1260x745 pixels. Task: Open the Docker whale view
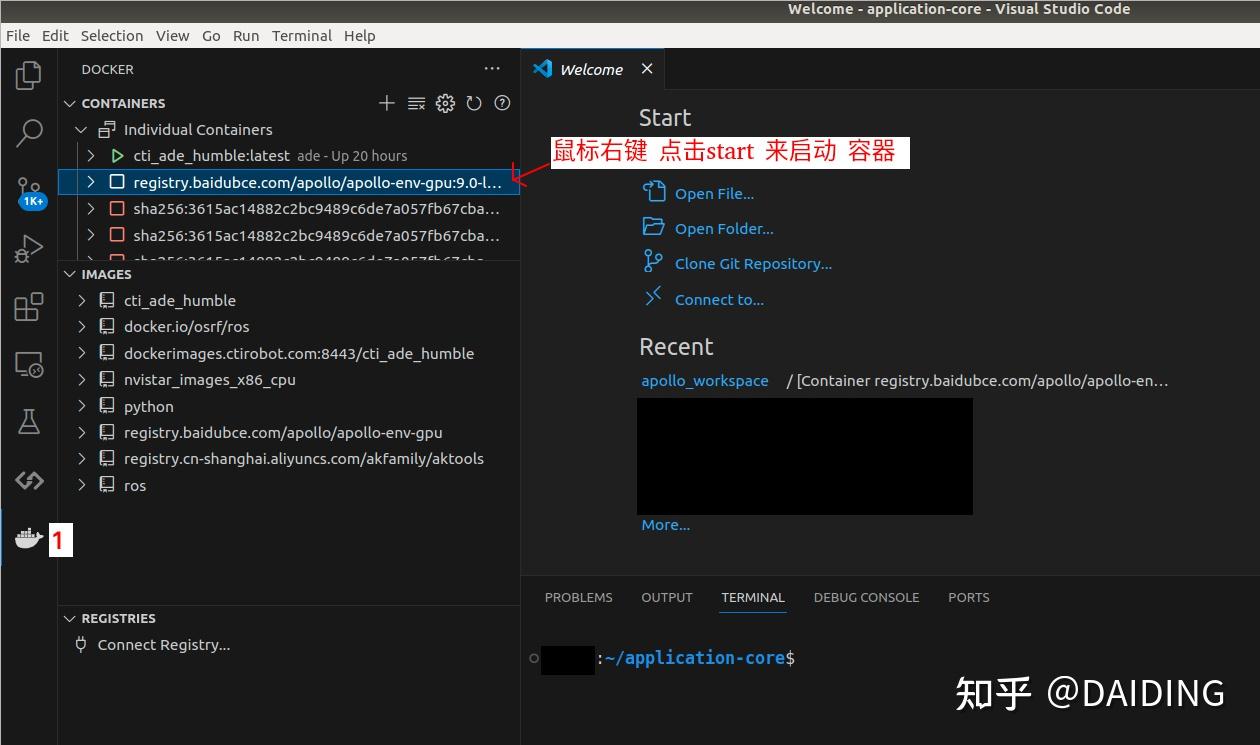pos(29,538)
